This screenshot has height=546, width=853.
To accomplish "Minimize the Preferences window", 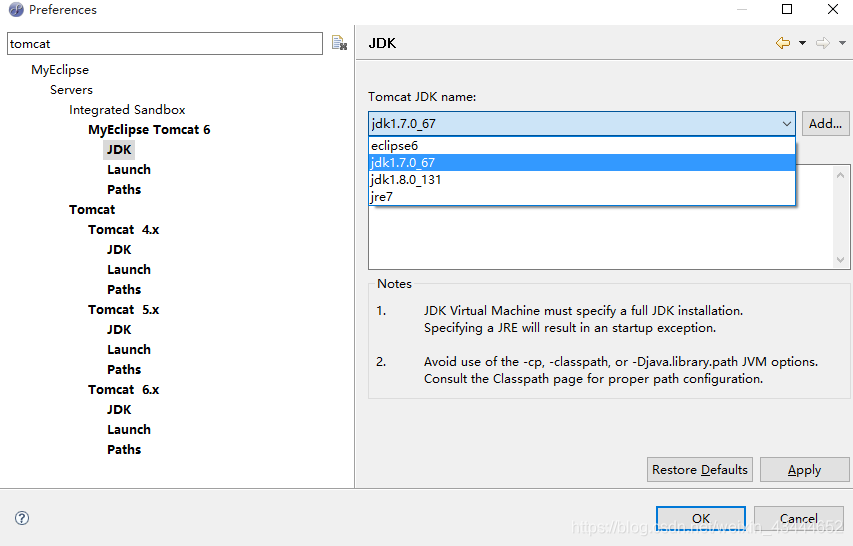I will tap(742, 9).
